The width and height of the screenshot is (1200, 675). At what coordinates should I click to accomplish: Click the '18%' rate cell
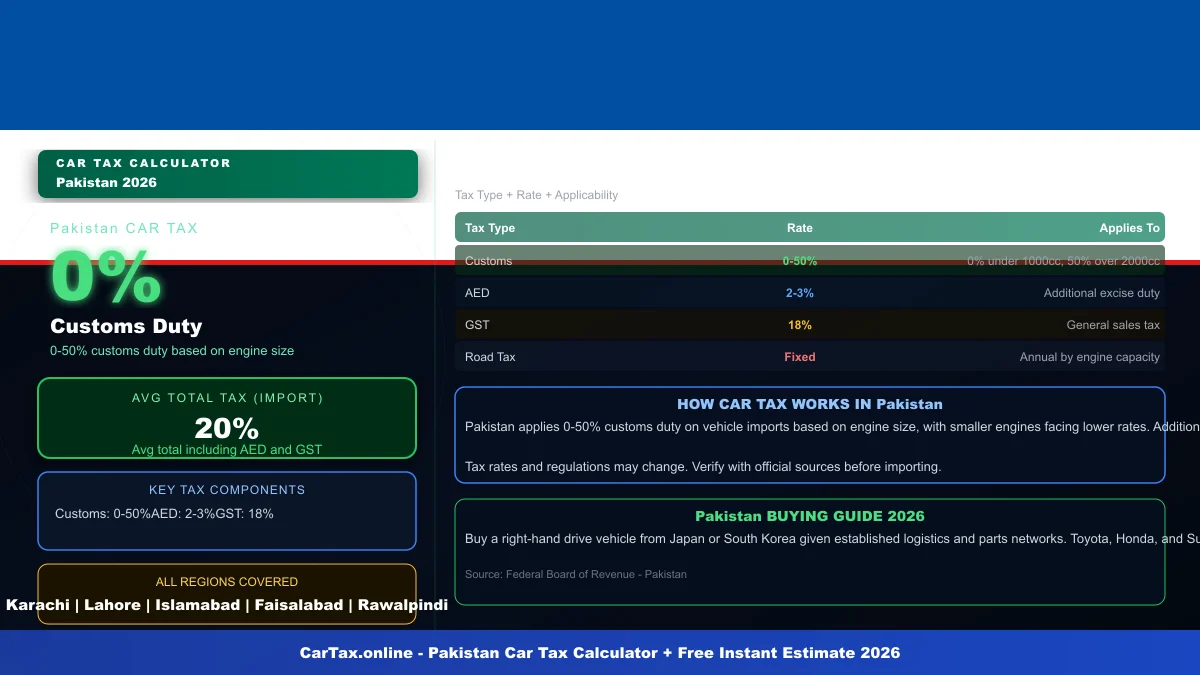pyautogui.click(x=800, y=325)
